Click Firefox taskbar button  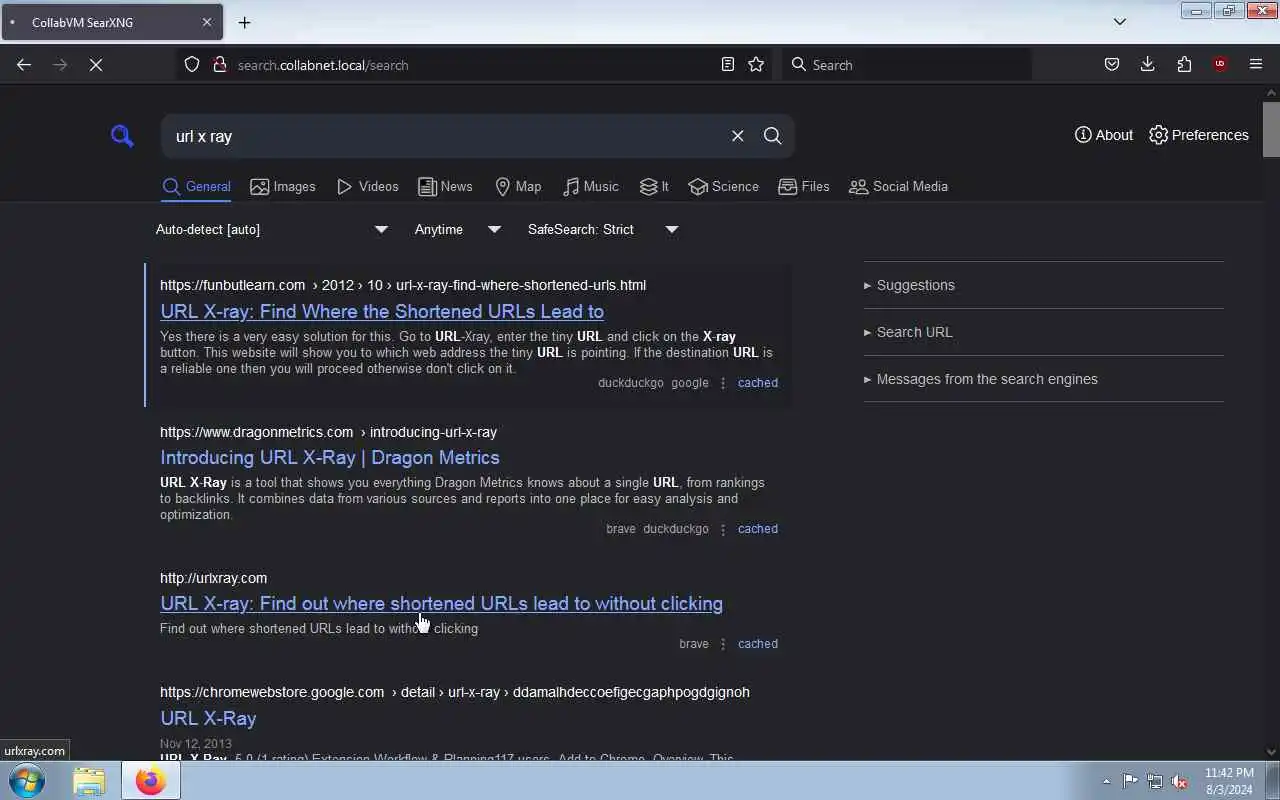pos(151,780)
